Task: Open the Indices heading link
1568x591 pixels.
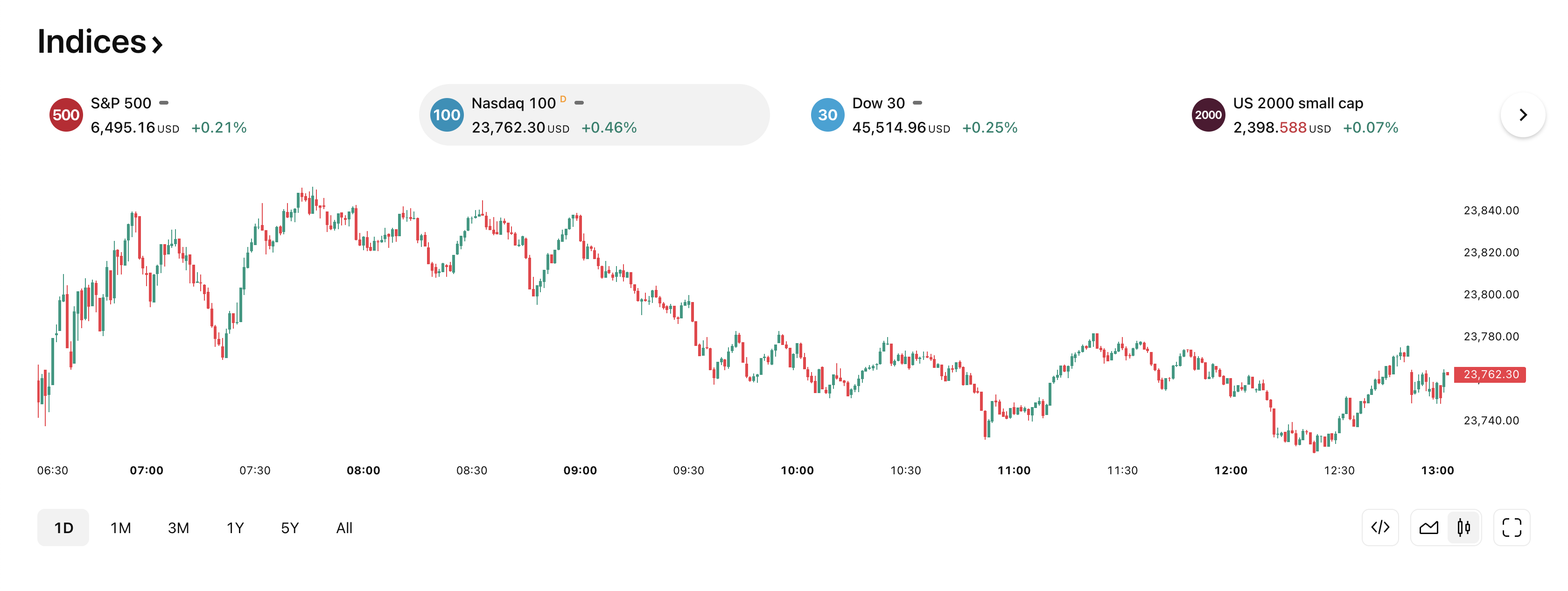Action: [x=100, y=42]
